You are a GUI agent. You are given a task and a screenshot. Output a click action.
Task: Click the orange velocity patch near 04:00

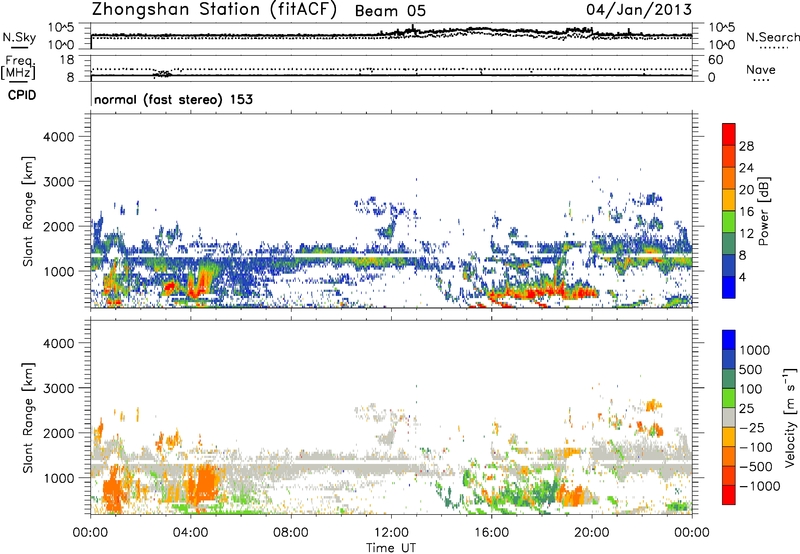pos(204,484)
